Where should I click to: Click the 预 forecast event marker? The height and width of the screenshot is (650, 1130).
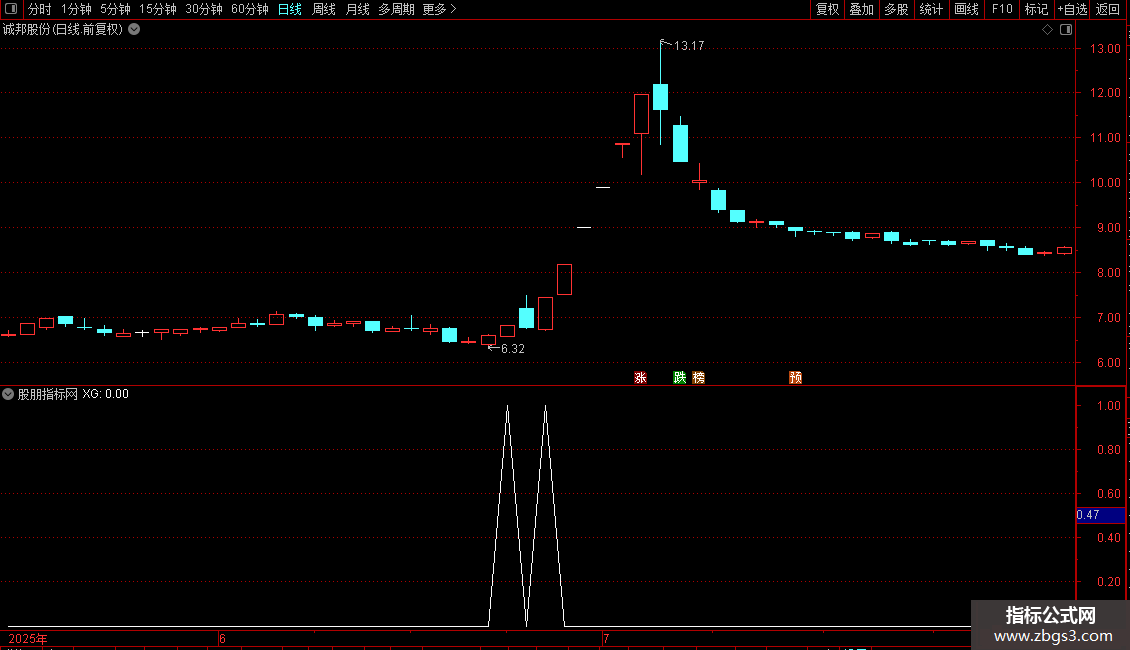[x=796, y=378]
